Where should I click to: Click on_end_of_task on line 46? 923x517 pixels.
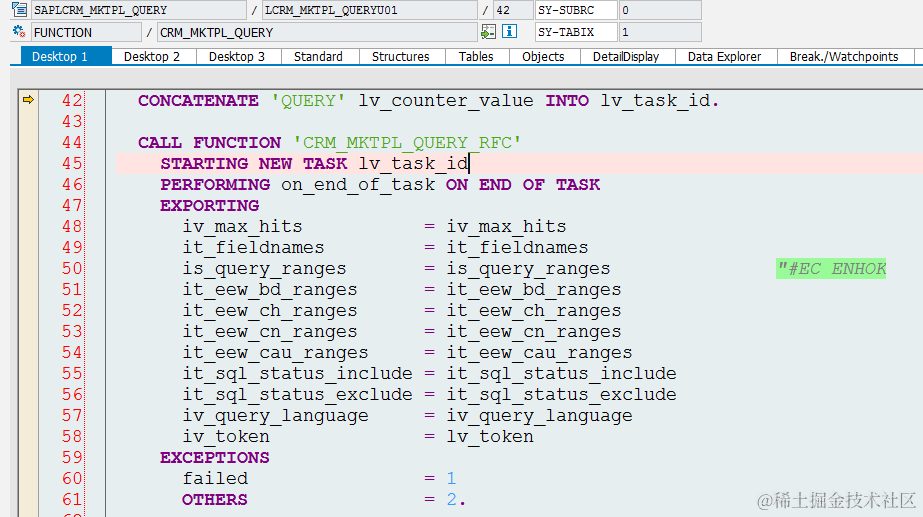click(x=358, y=185)
